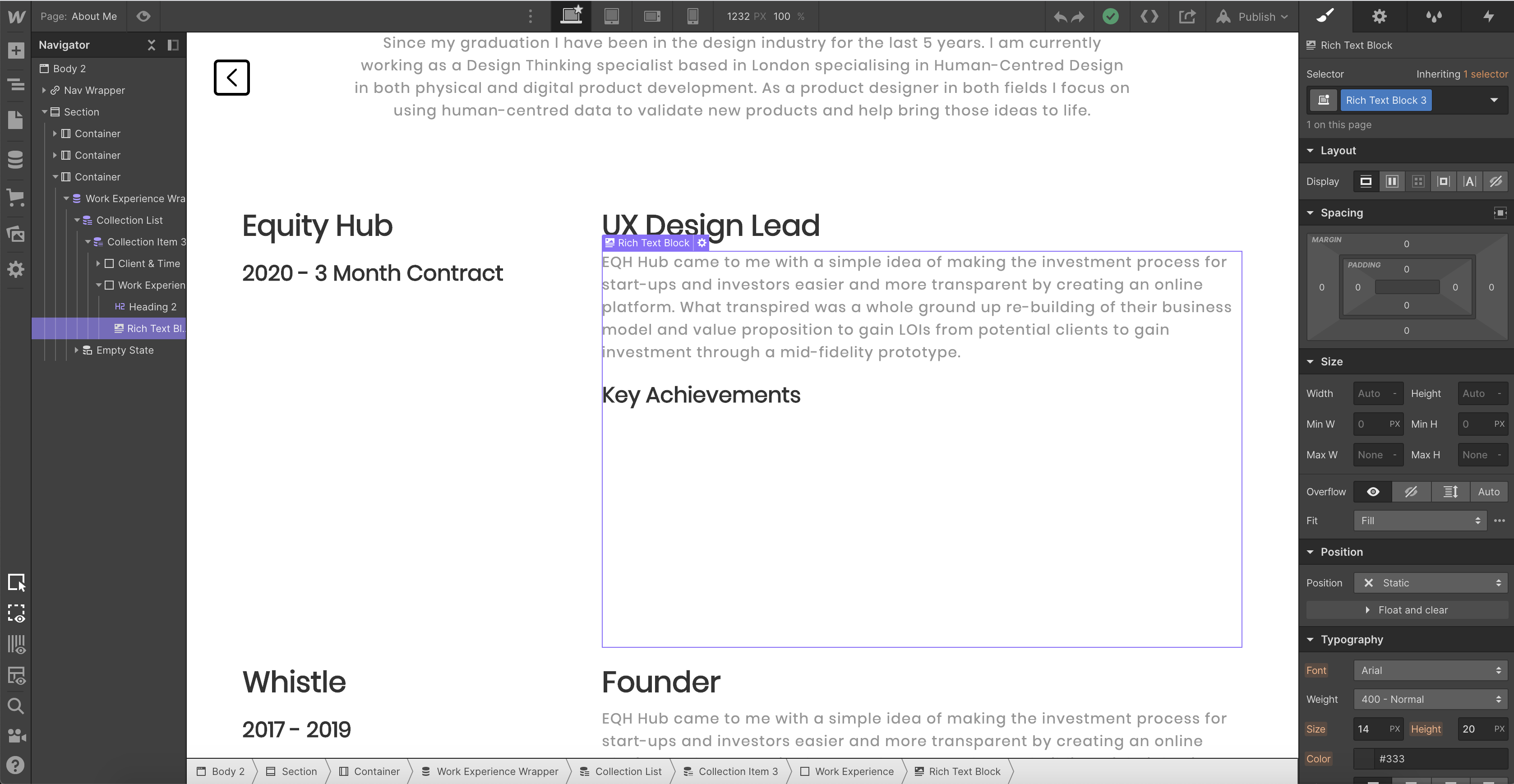The height and width of the screenshot is (784, 1514).
Task: Click Rich Text Block 3 selector tag
Action: (x=1386, y=100)
